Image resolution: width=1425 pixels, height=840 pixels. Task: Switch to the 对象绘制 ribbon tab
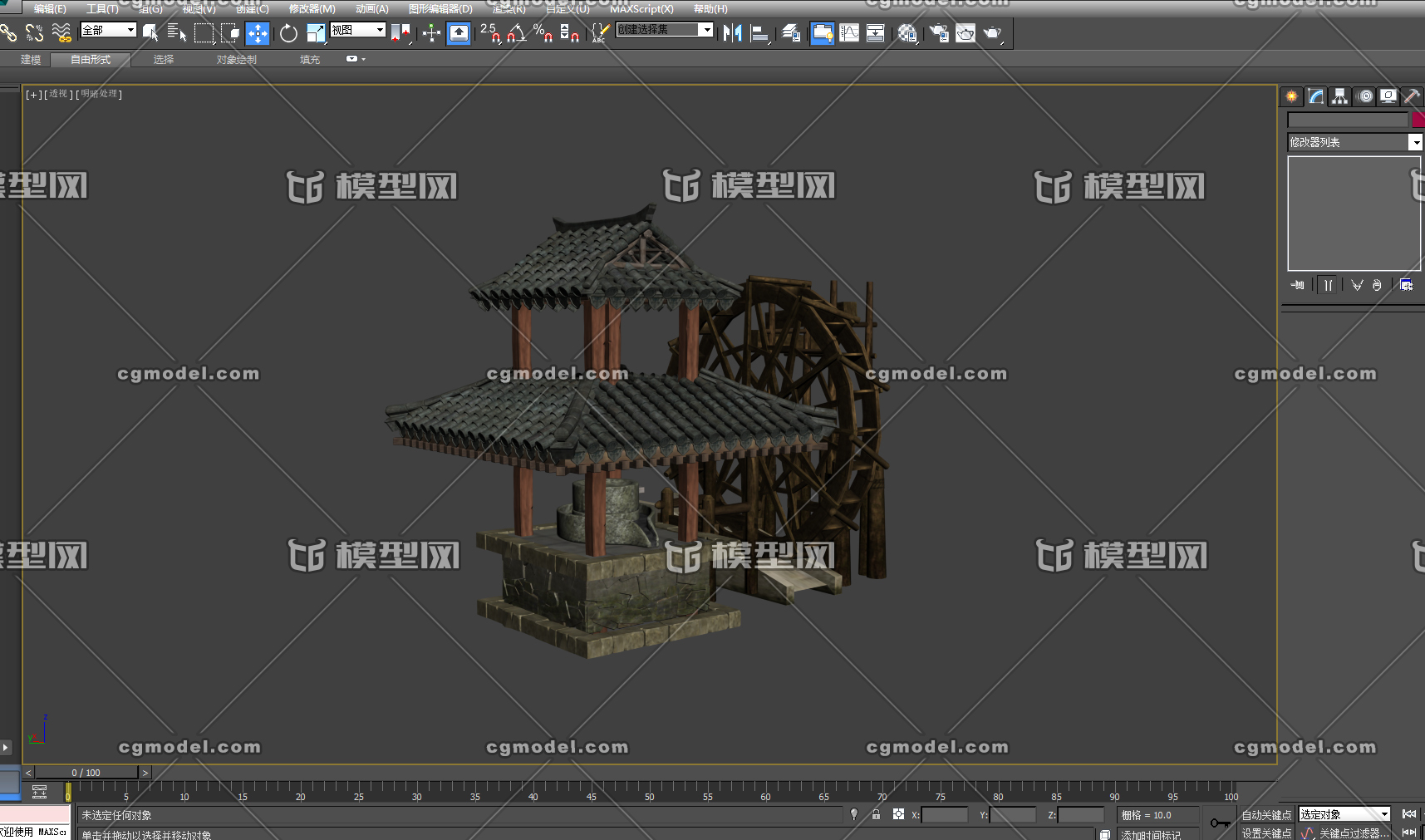pos(237,60)
